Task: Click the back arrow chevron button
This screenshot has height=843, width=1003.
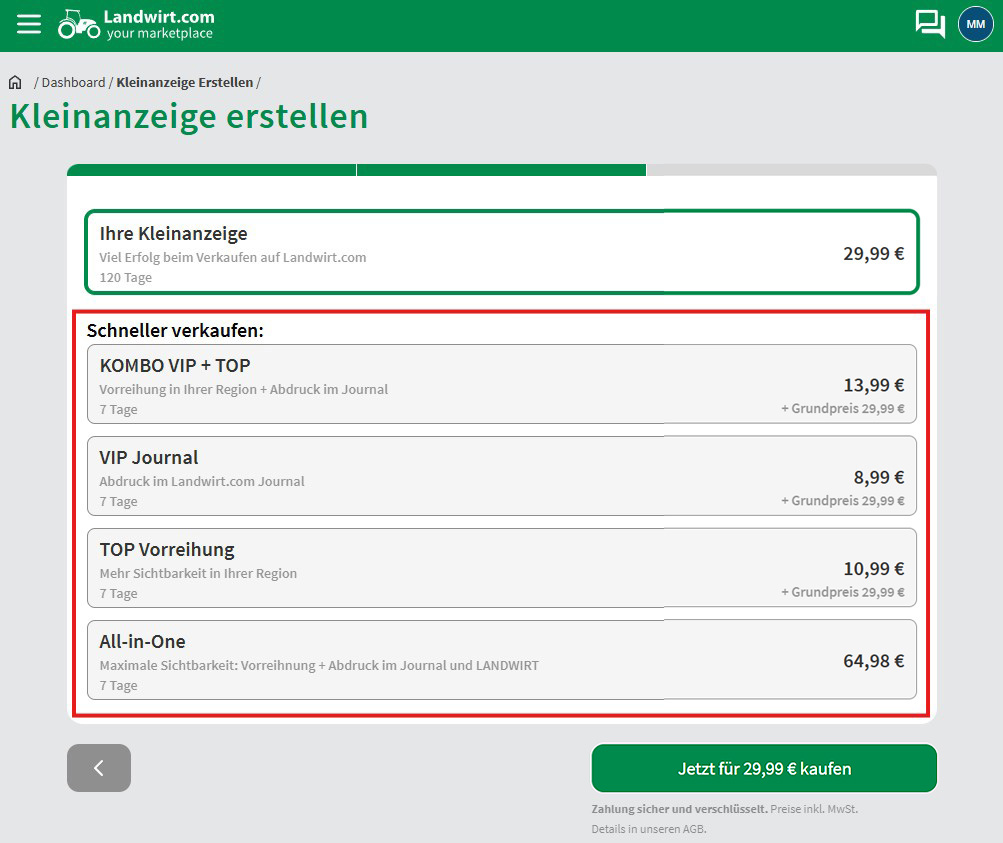Action: click(98, 767)
